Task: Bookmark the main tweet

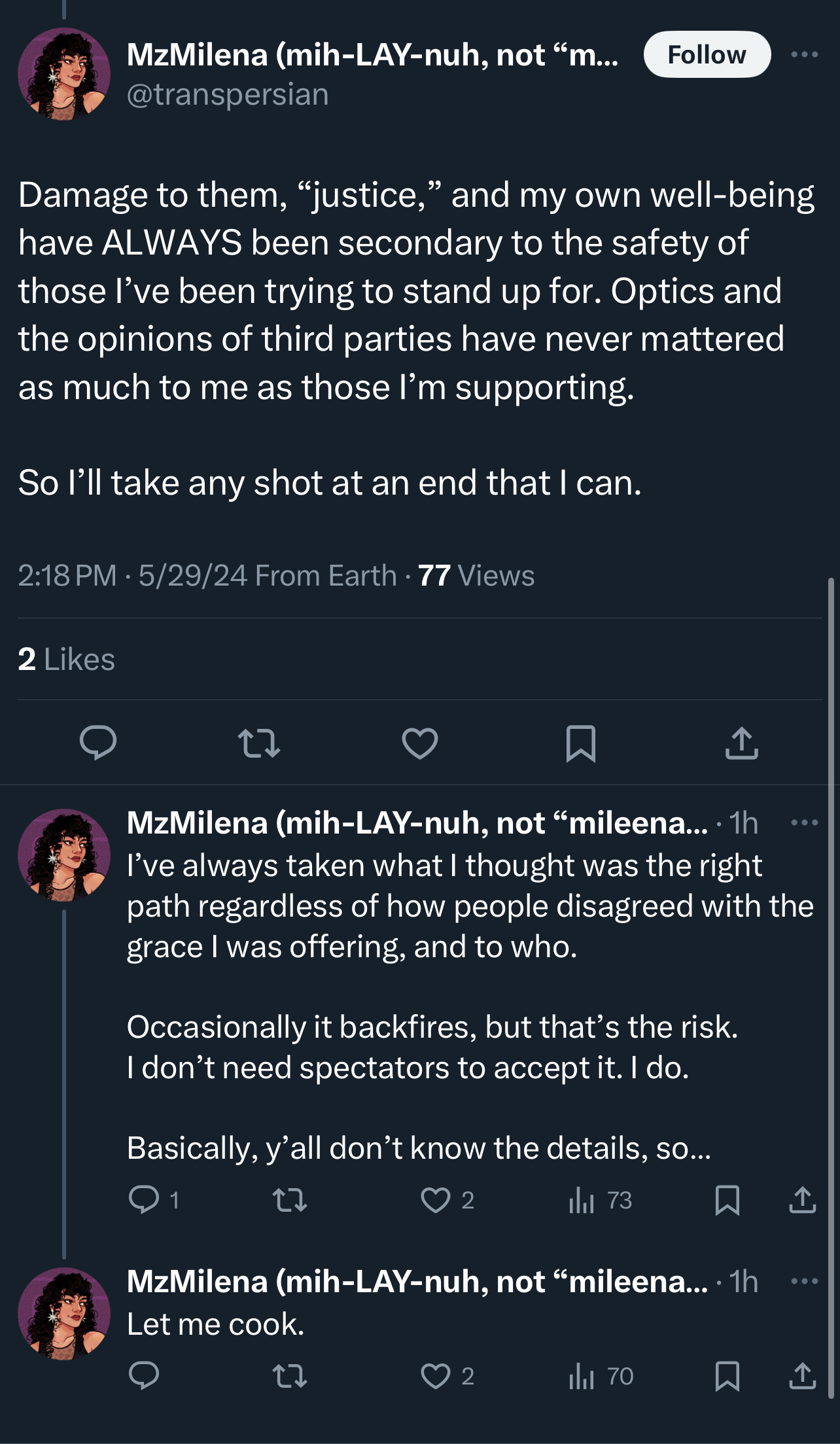Action: point(580,743)
